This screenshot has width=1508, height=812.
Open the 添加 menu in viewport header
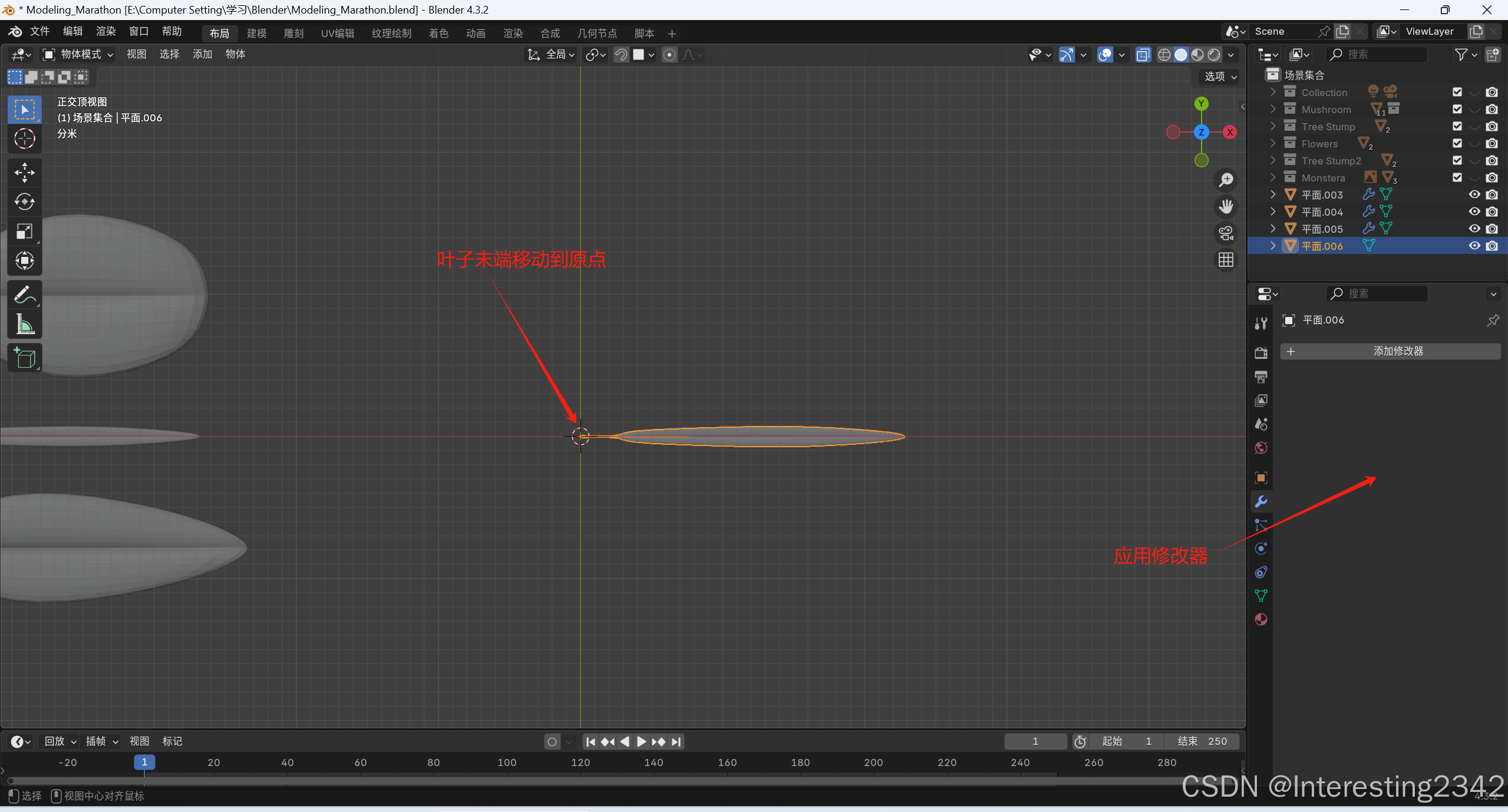pyautogui.click(x=202, y=54)
